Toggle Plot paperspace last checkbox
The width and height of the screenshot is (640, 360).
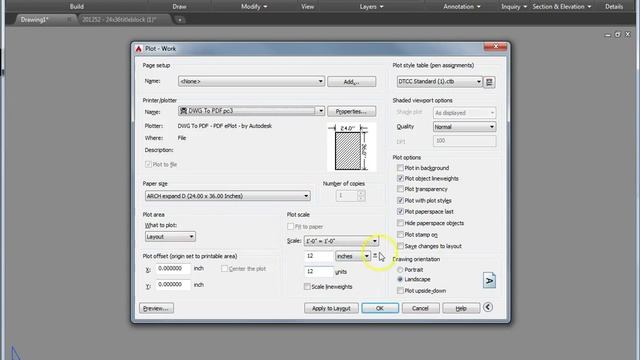click(x=400, y=211)
